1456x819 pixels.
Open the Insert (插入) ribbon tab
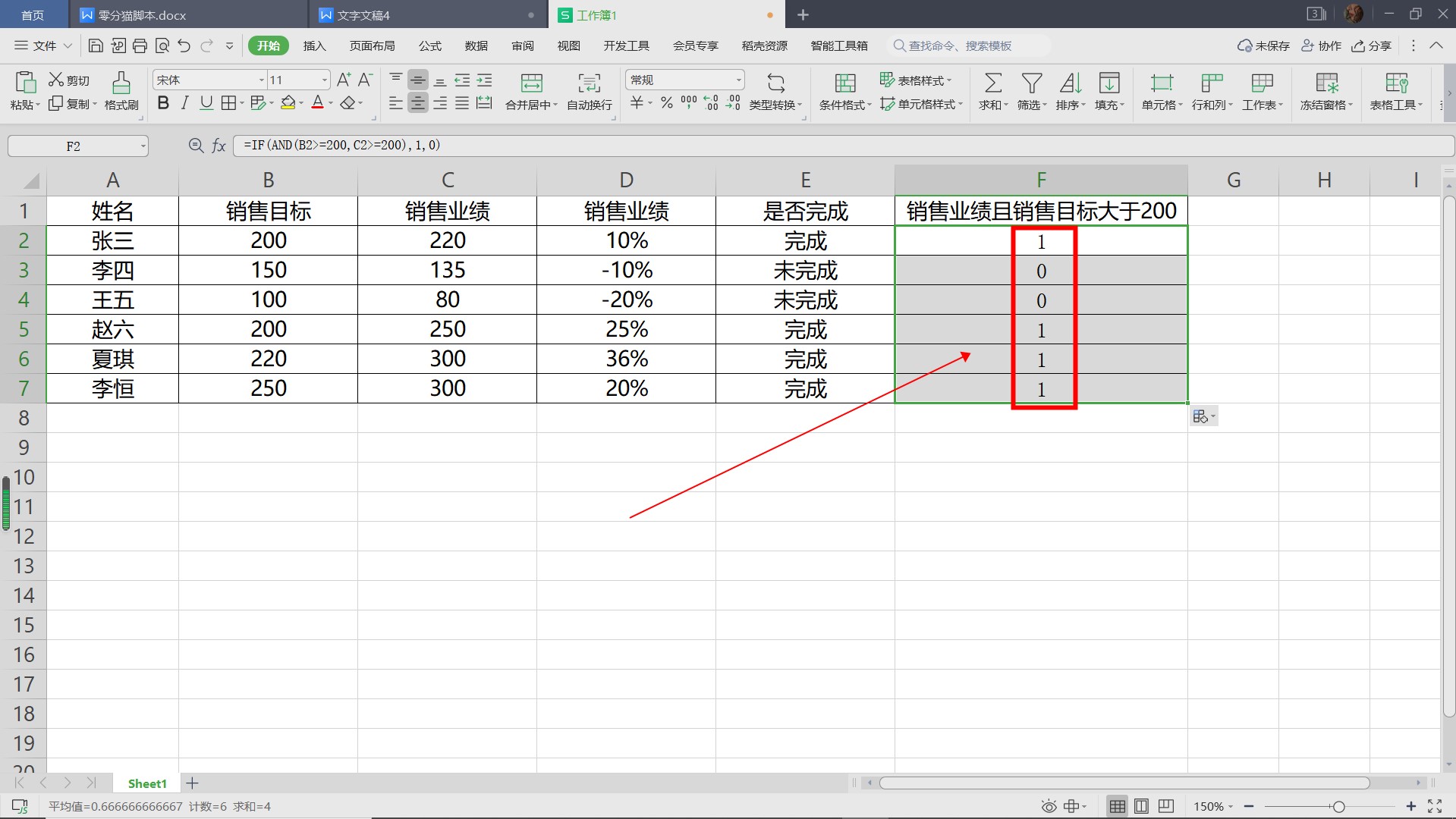coord(314,45)
